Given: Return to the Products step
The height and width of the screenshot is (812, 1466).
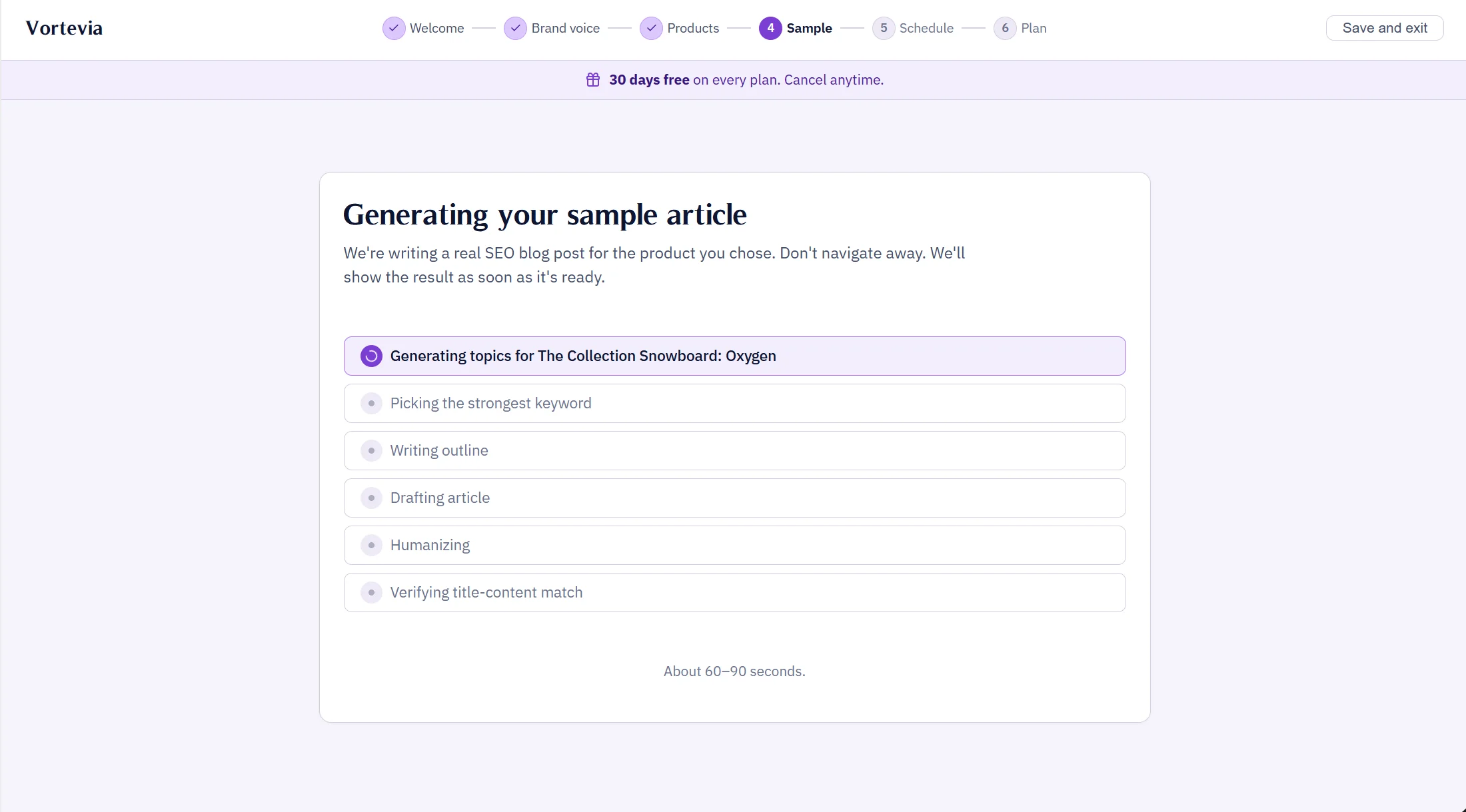Looking at the screenshot, I should tap(693, 28).
